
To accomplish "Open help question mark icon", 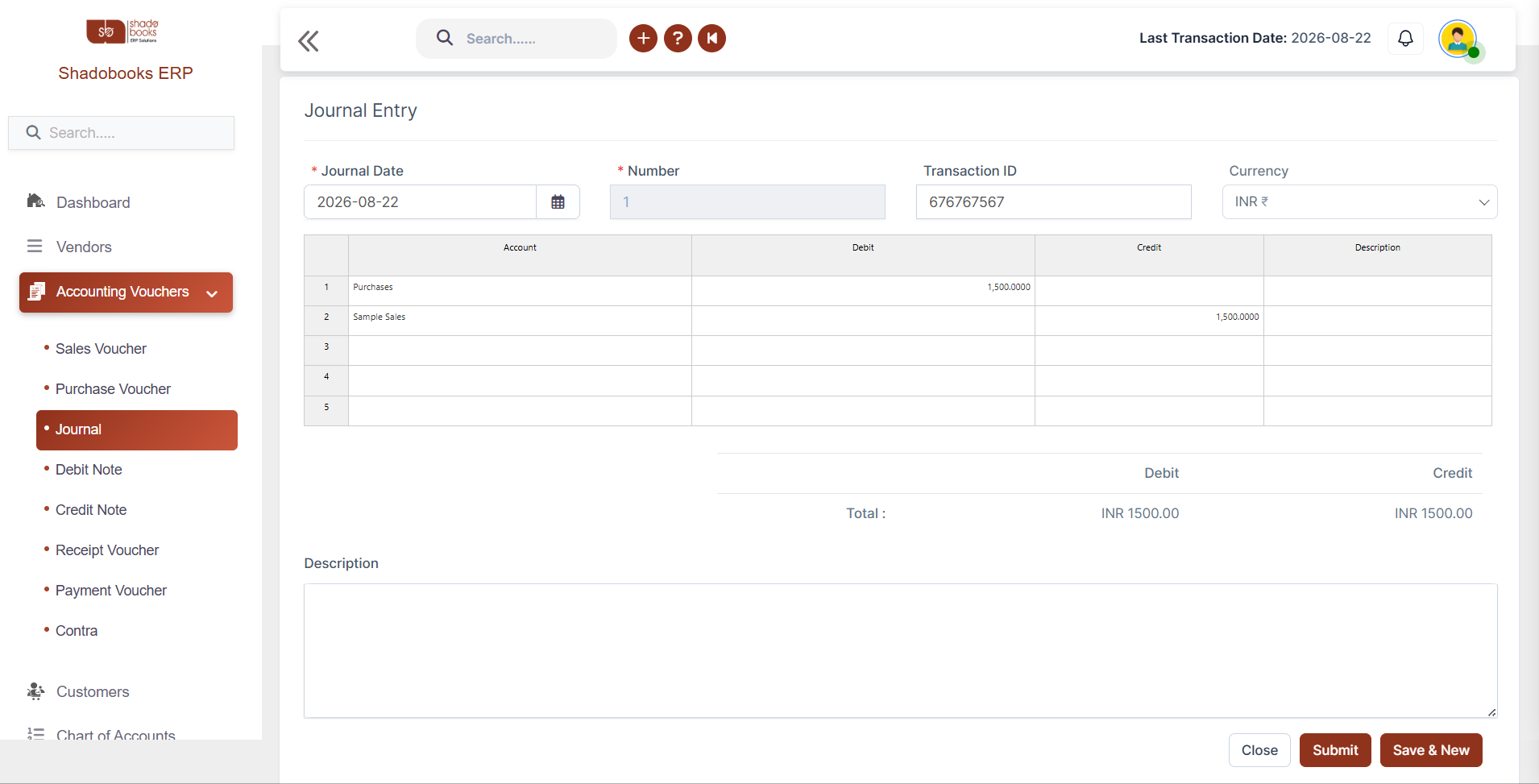I will 678,38.
